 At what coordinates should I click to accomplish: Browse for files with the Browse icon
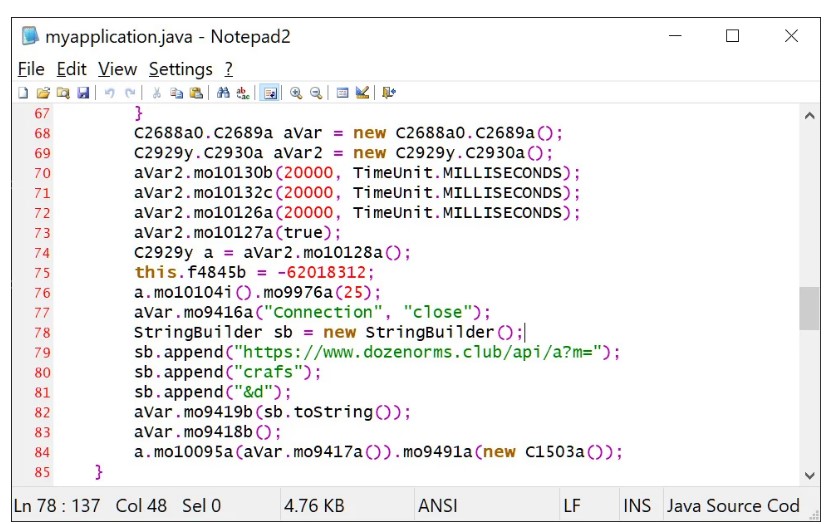pos(63,93)
